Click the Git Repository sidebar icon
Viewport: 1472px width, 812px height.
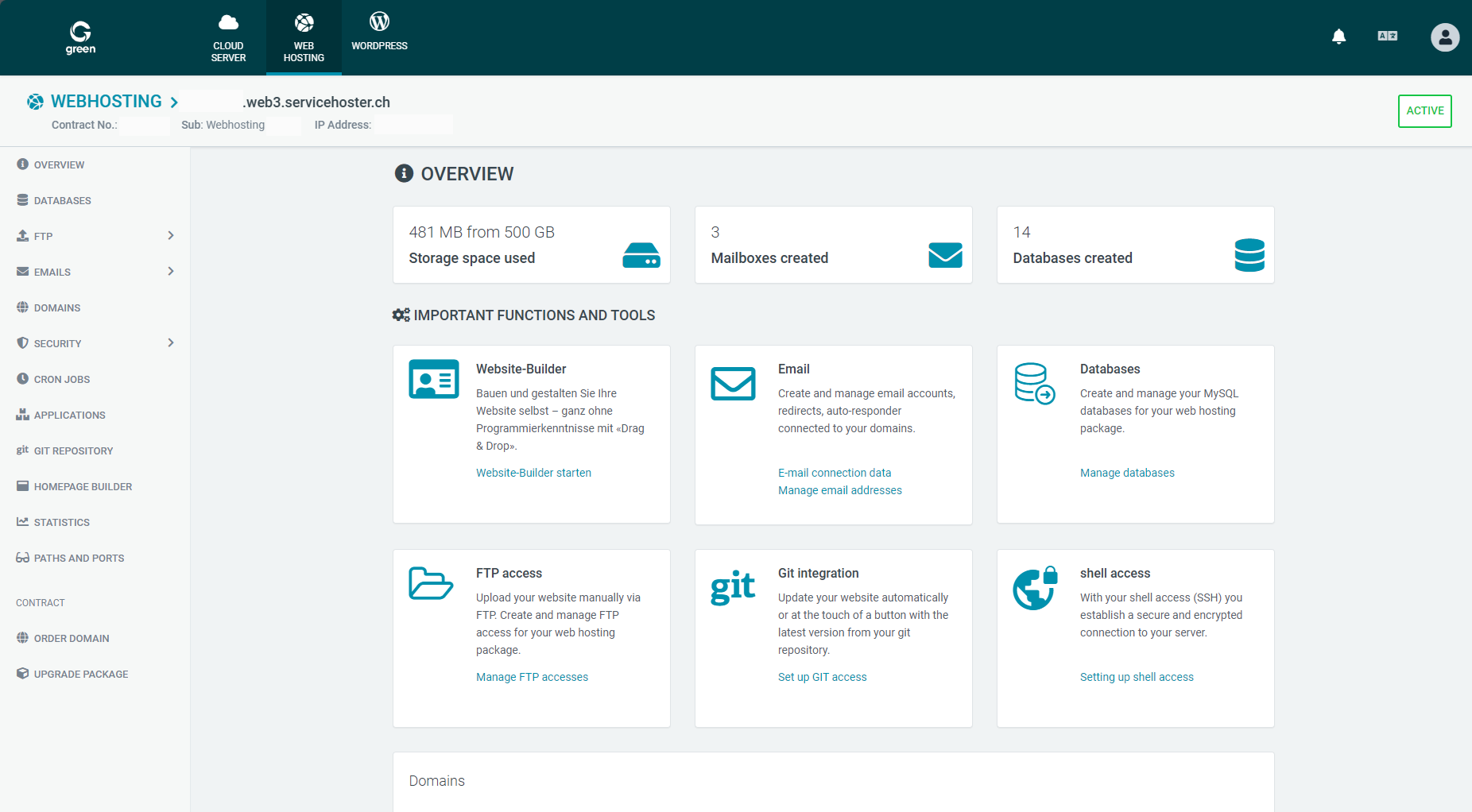pos(22,450)
